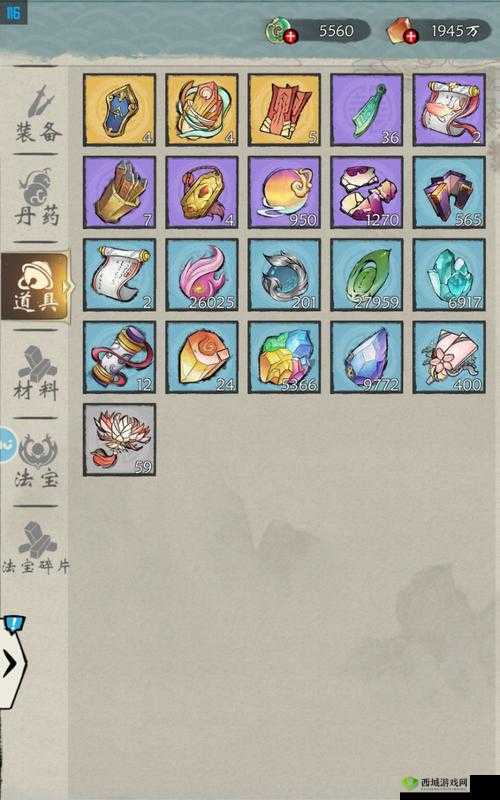Add more jade currency using red plus

pos(291,37)
